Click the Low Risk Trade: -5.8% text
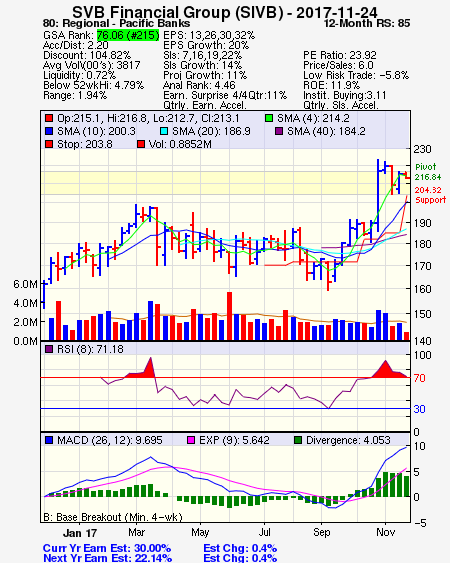 click(x=356, y=75)
